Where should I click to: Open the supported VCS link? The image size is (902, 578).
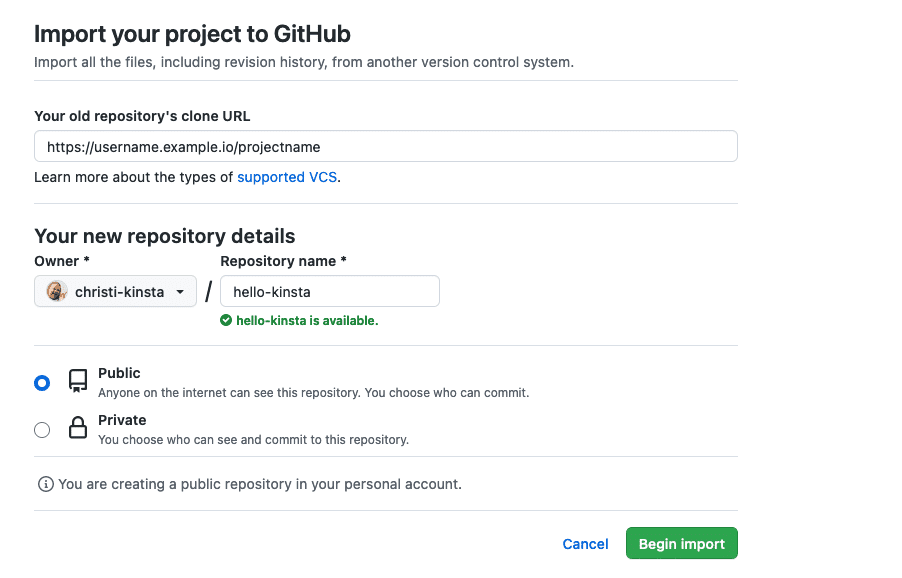[288, 176]
